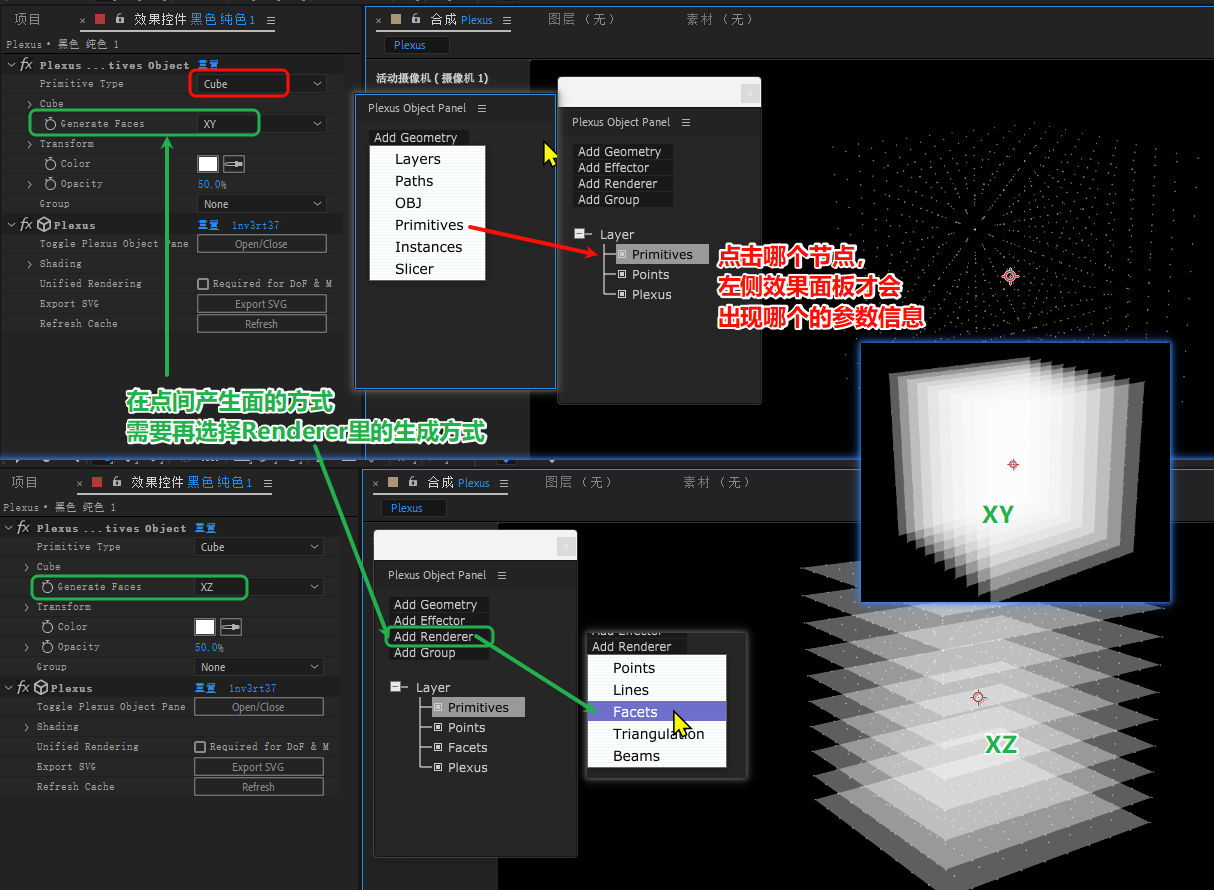Click the Points node icon in the lower object tree
The width and height of the screenshot is (1214, 890).
point(438,727)
